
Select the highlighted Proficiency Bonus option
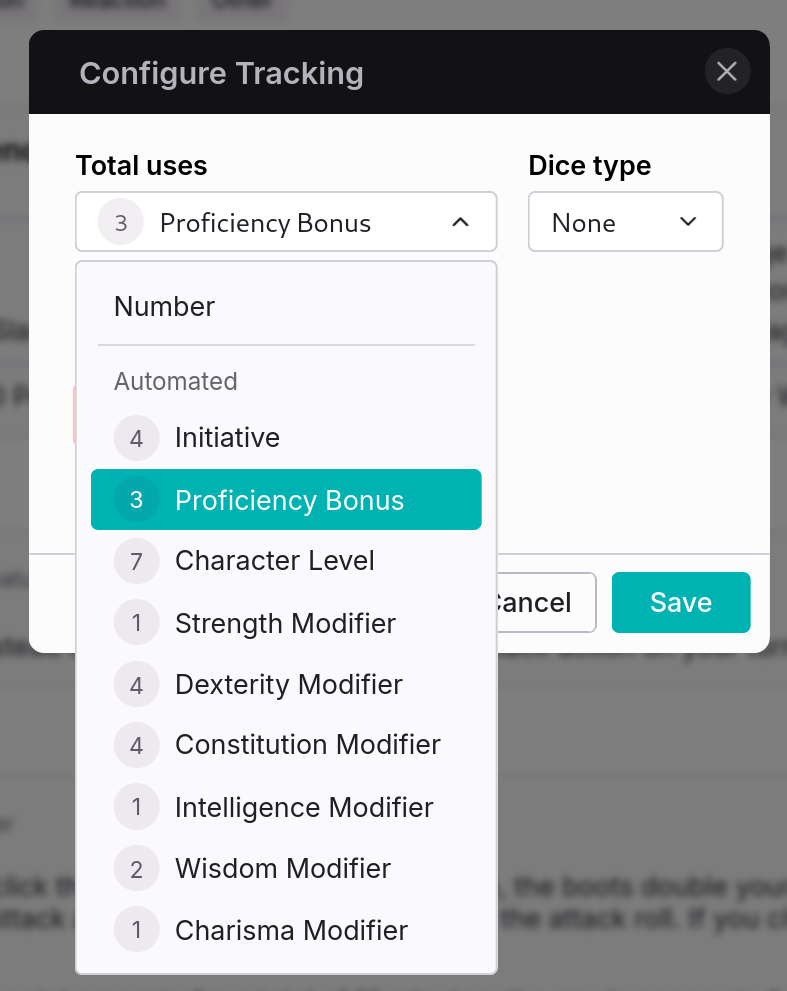289,500
